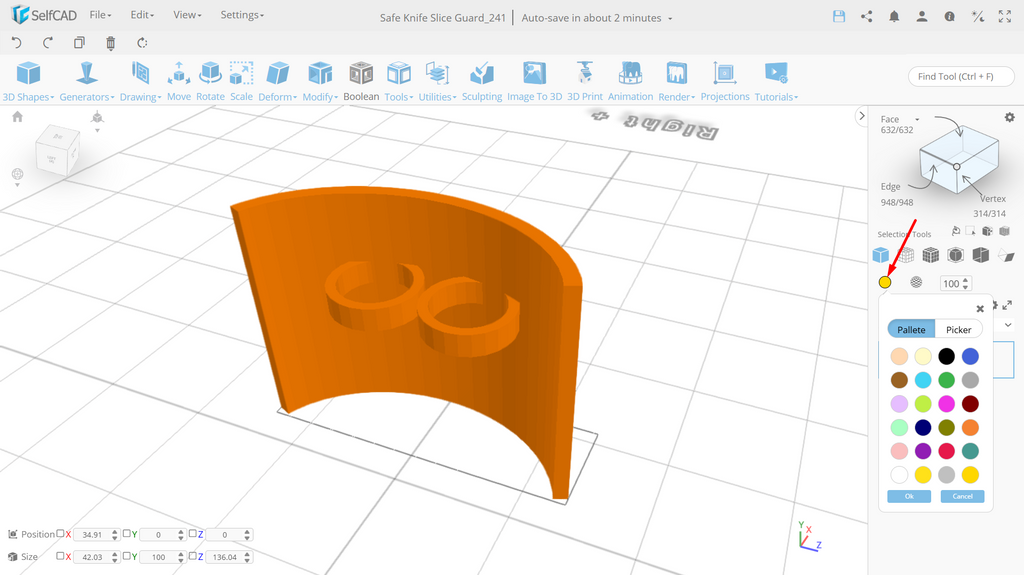Confirm color with Ok button
Screen dimensions: 1024x575
click(909, 496)
